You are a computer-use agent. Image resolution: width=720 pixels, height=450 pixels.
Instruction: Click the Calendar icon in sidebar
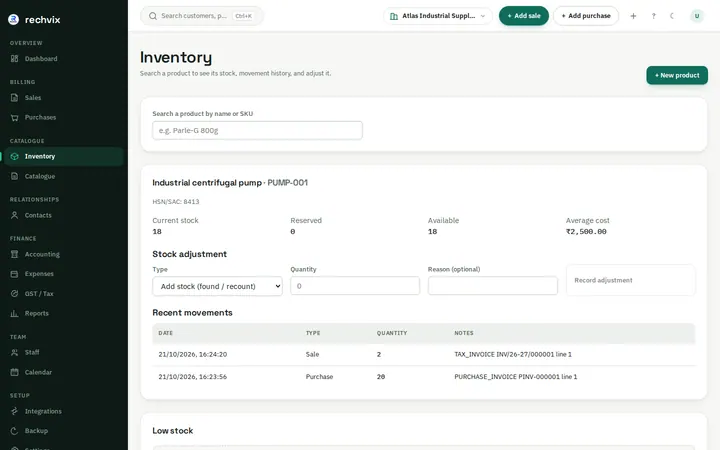click(15, 372)
